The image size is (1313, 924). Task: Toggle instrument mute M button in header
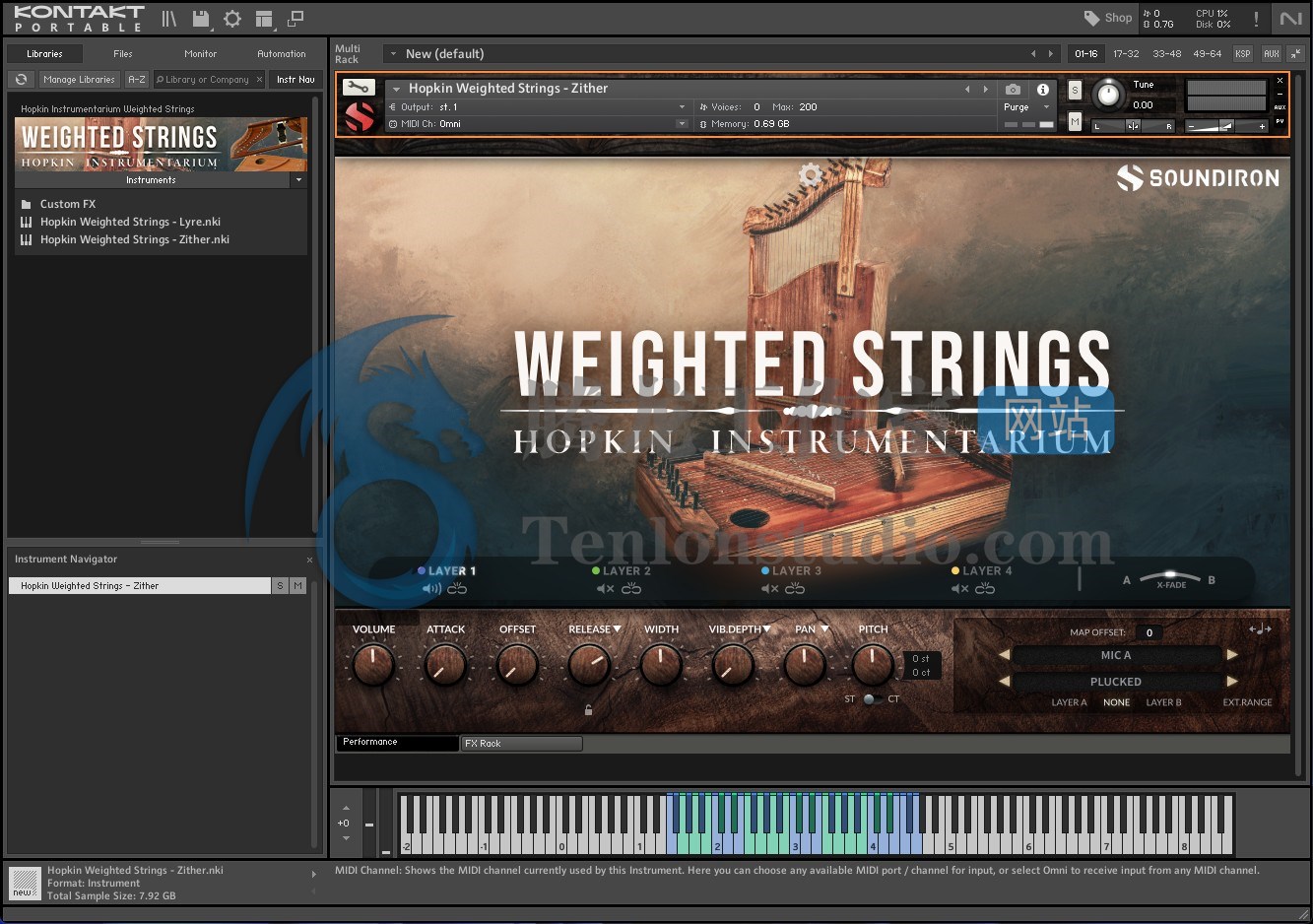1075,122
